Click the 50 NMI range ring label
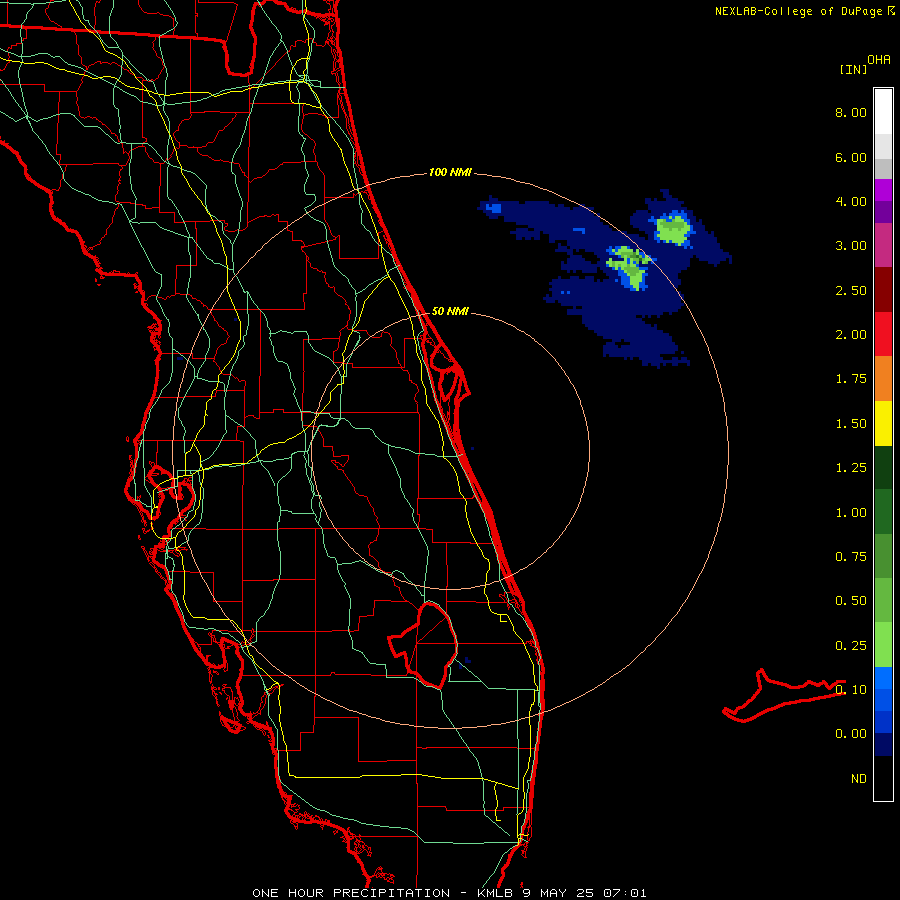This screenshot has height=900, width=900. pyautogui.click(x=450, y=312)
